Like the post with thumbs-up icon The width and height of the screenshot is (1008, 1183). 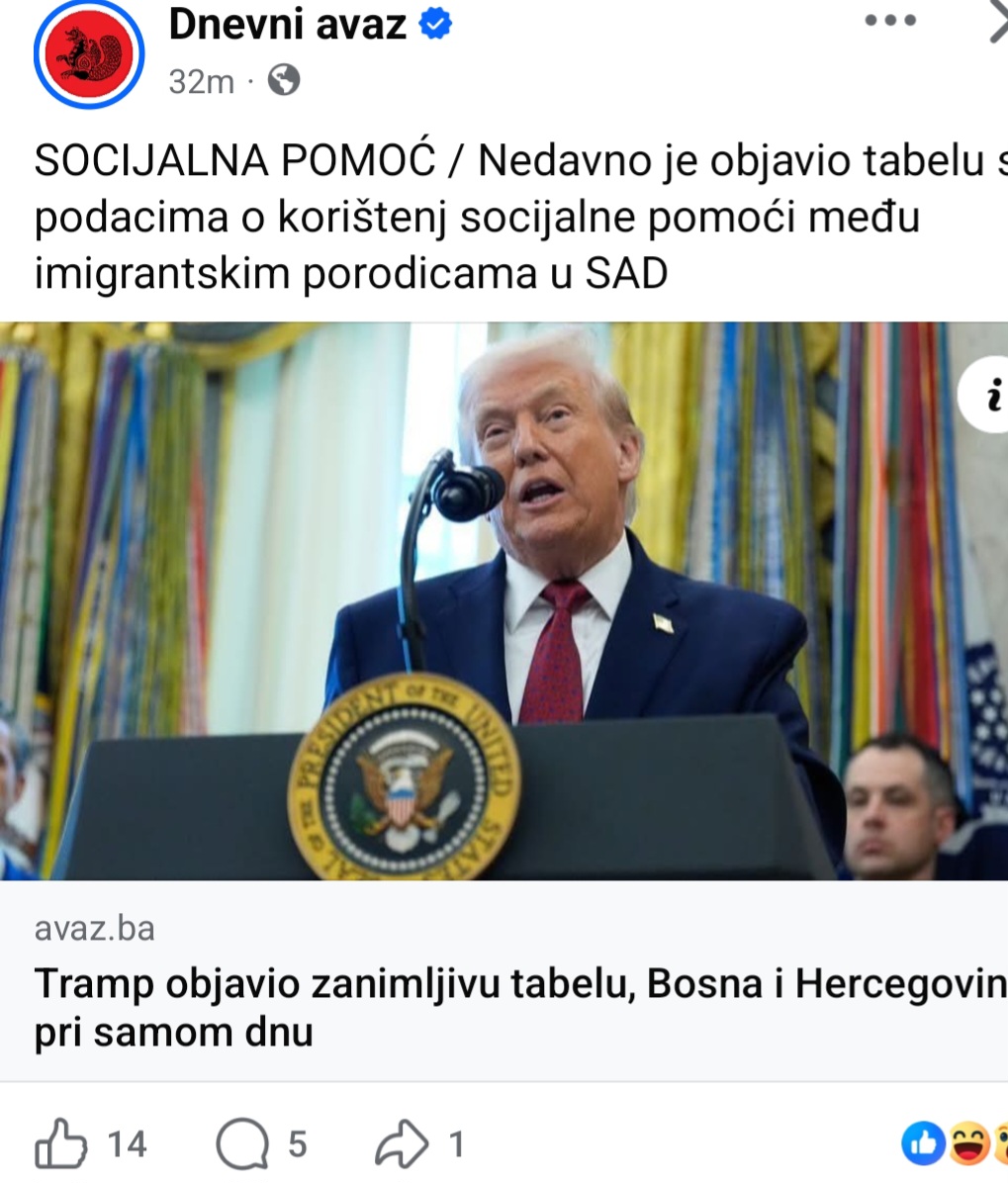(60, 1143)
